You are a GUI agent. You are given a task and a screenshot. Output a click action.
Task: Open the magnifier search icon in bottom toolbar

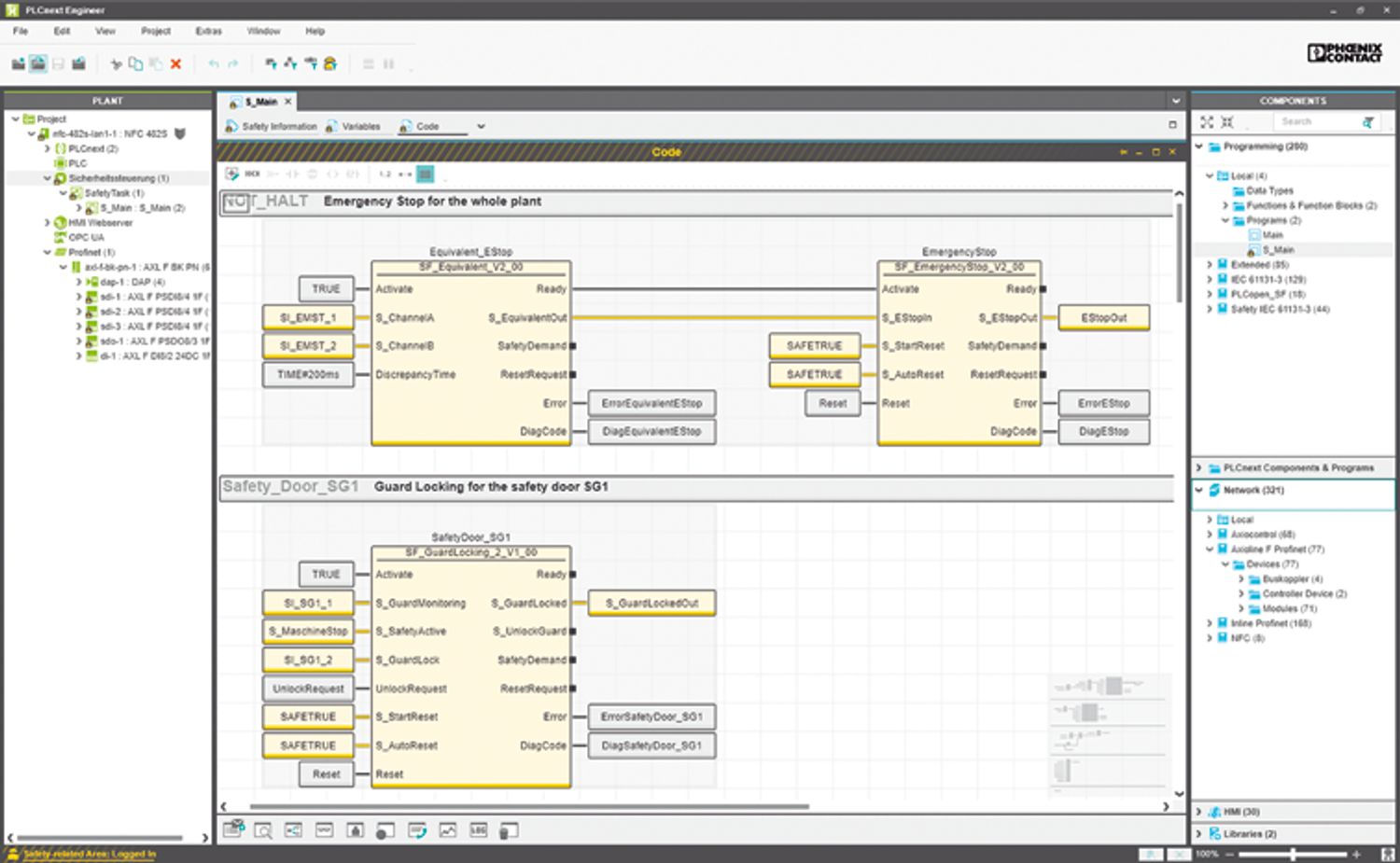263,830
